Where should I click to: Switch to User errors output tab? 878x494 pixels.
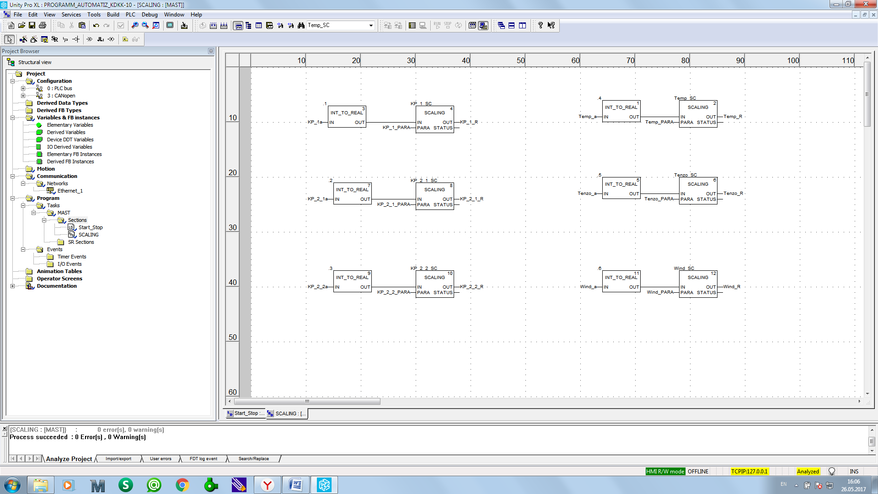tap(161, 459)
